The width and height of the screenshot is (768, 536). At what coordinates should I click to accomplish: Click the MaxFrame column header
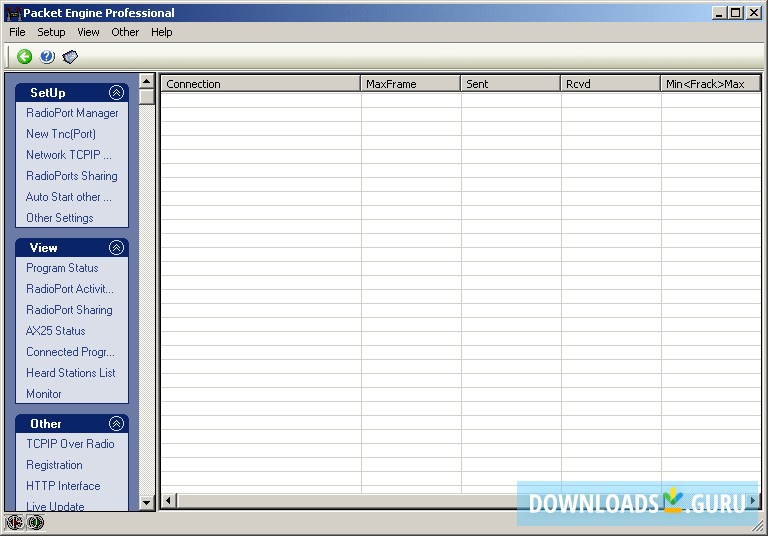(x=411, y=84)
